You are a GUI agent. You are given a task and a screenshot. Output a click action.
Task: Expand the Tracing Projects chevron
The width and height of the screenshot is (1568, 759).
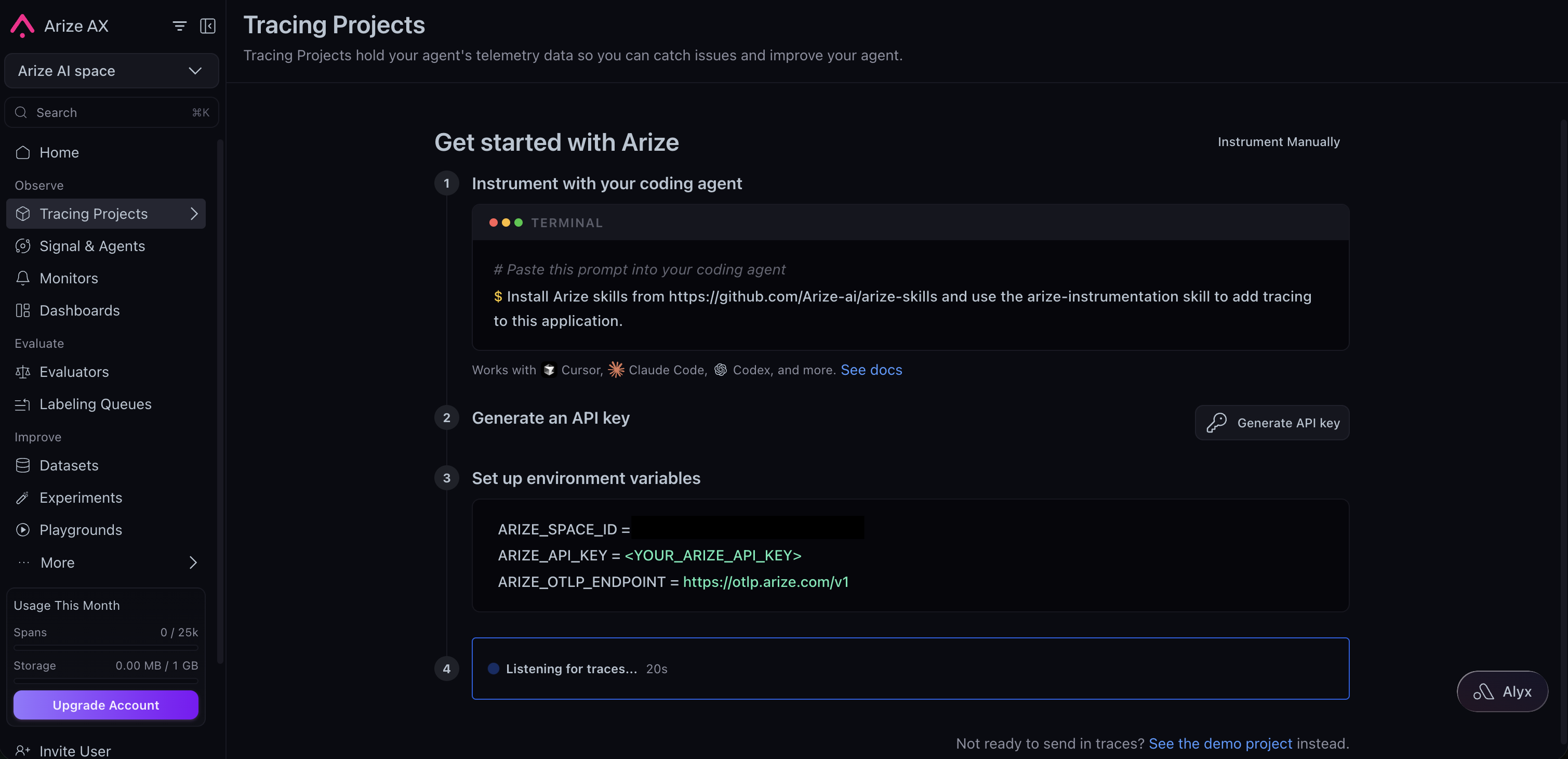click(x=194, y=214)
